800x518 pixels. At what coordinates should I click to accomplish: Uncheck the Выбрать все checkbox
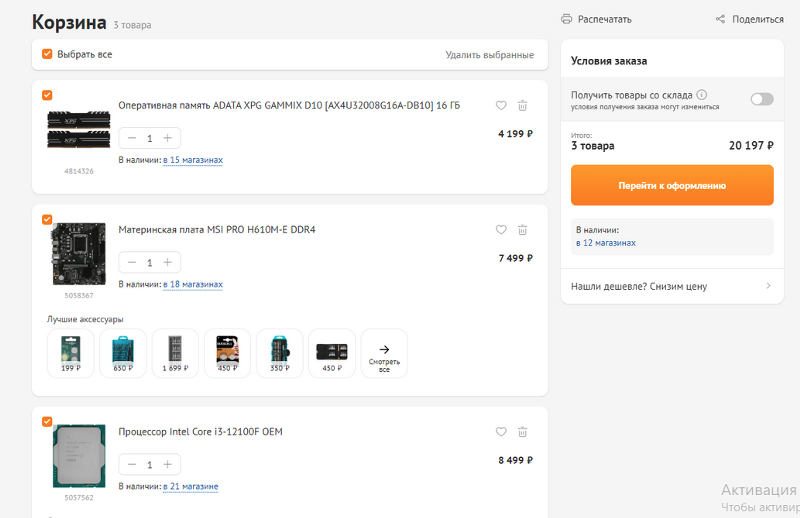(47, 54)
